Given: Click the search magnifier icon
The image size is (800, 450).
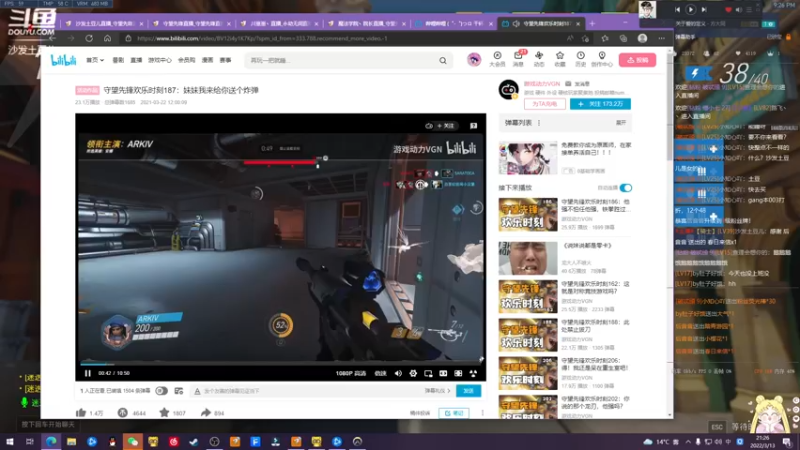Looking at the screenshot, I should tap(443, 61).
